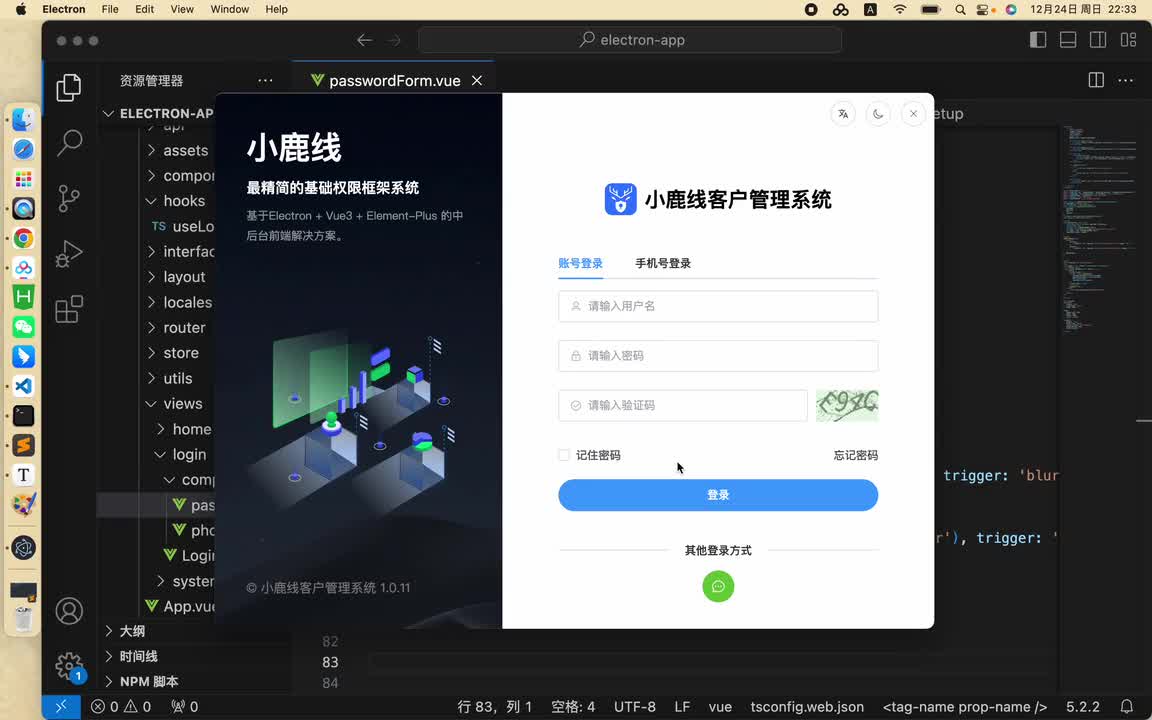Viewport: 1152px width, 720px height.
Task: Switch to 手机号登录 tab
Action: pyautogui.click(x=663, y=263)
